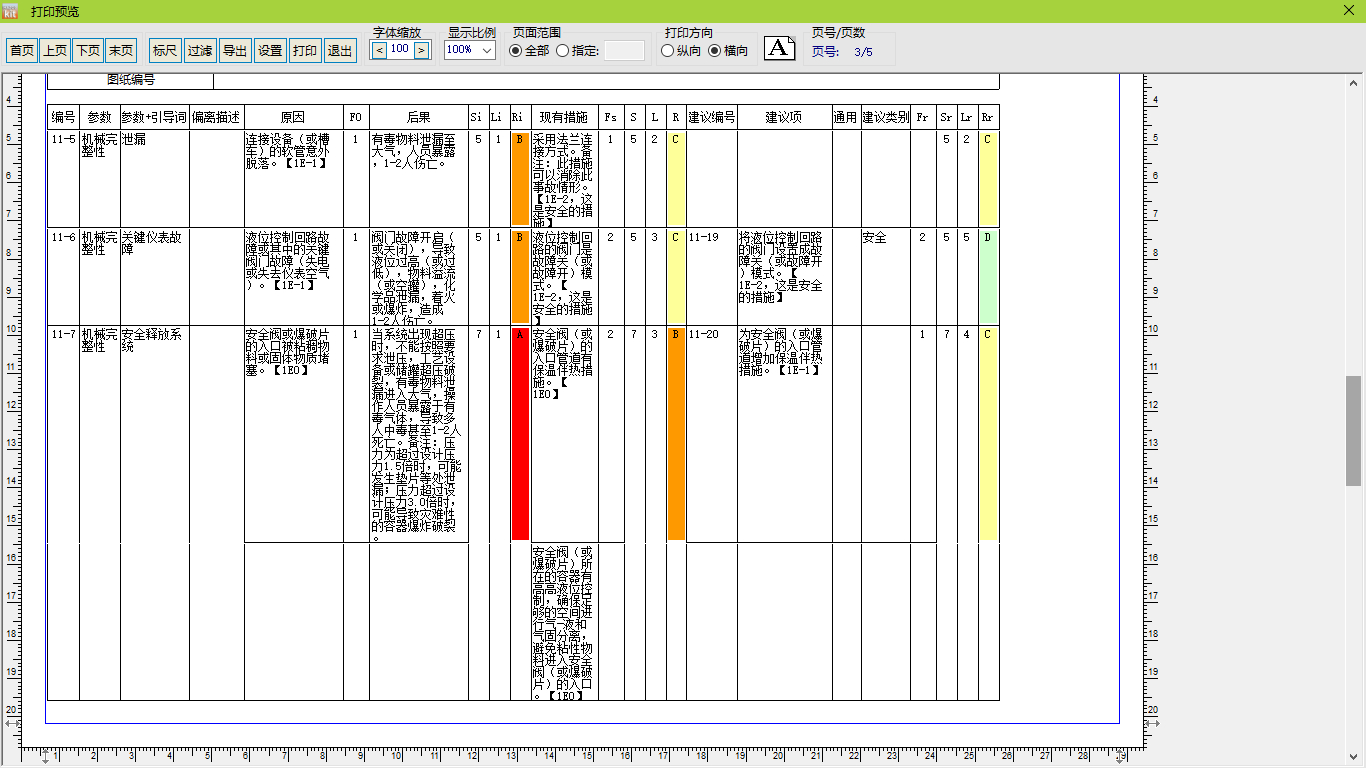1366x768 pixels.
Task: Select the 指定 page range radio
Action: pyautogui.click(x=577, y=51)
